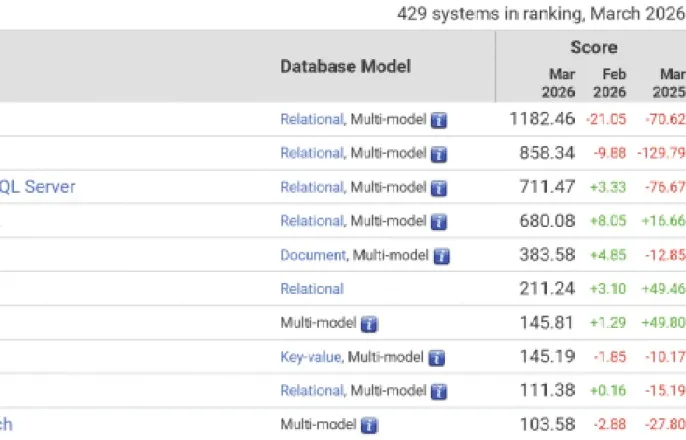Image resolution: width=686 pixels, height=440 pixels.
Task: Click the info icon in the SQL Server row
Action: pyautogui.click(x=438, y=187)
